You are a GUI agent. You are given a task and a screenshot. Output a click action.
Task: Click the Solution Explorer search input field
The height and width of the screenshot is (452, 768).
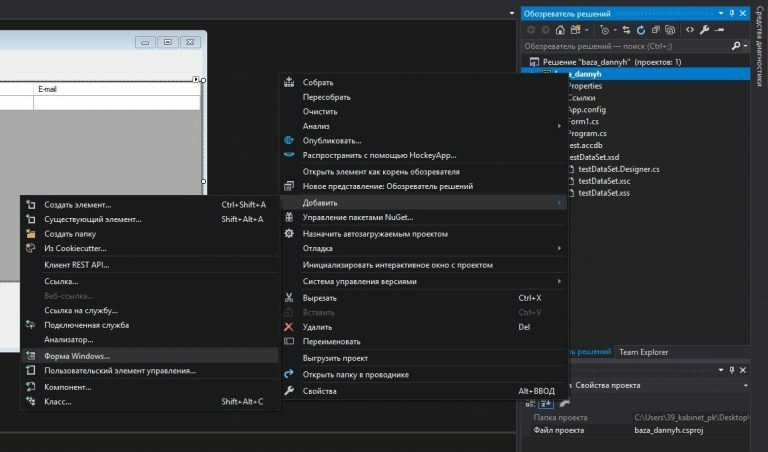[x=627, y=46]
